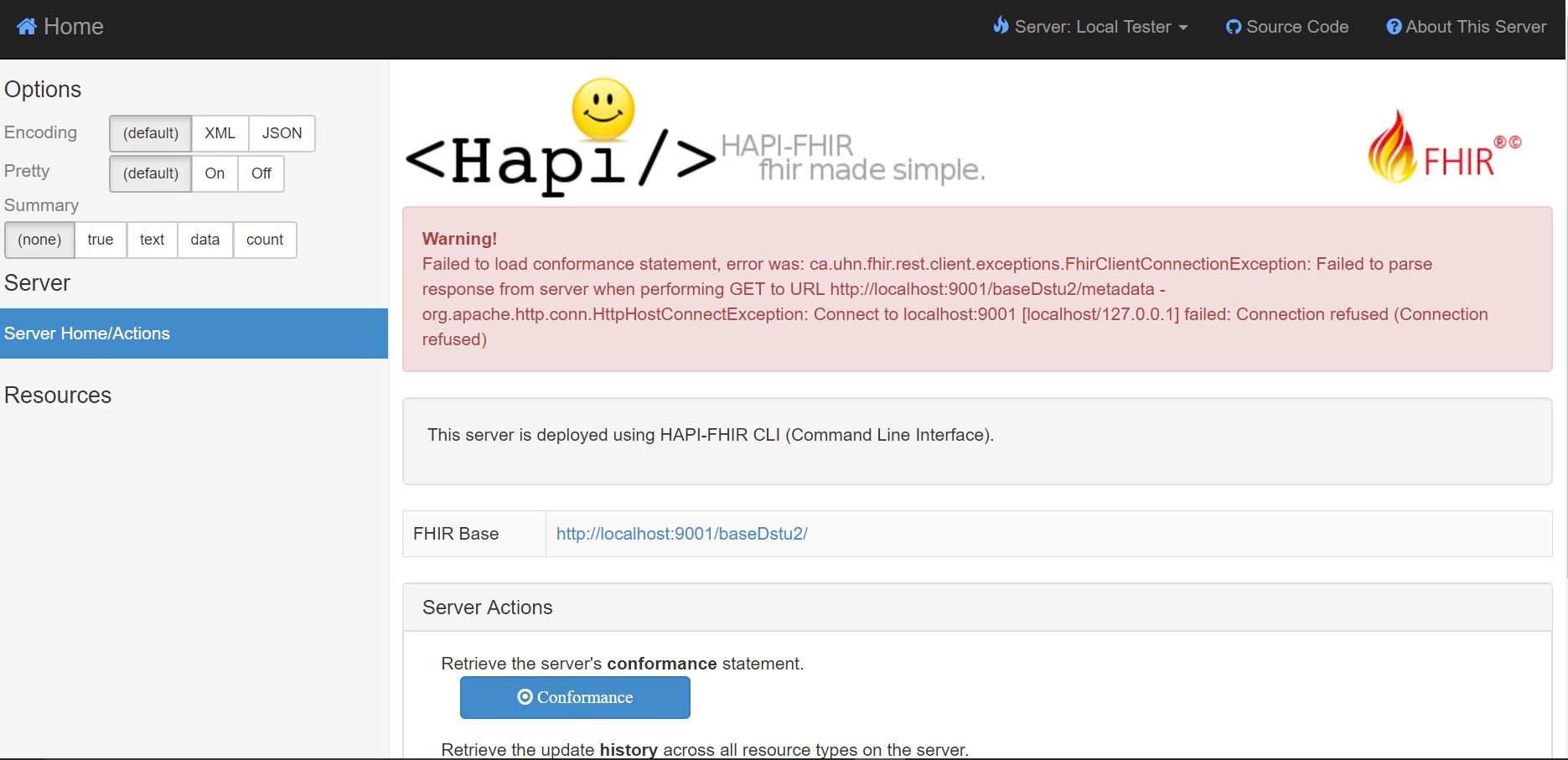The width and height of the screenshot is (1568, 760).
Task: Follow the FHIR Base localhost link
Action: (x=681, y=533)
